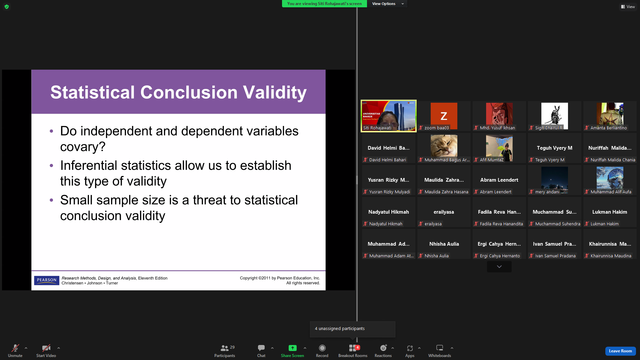
Task: Select Nhisha Aulia's tile
Action: tap(444, 244)
